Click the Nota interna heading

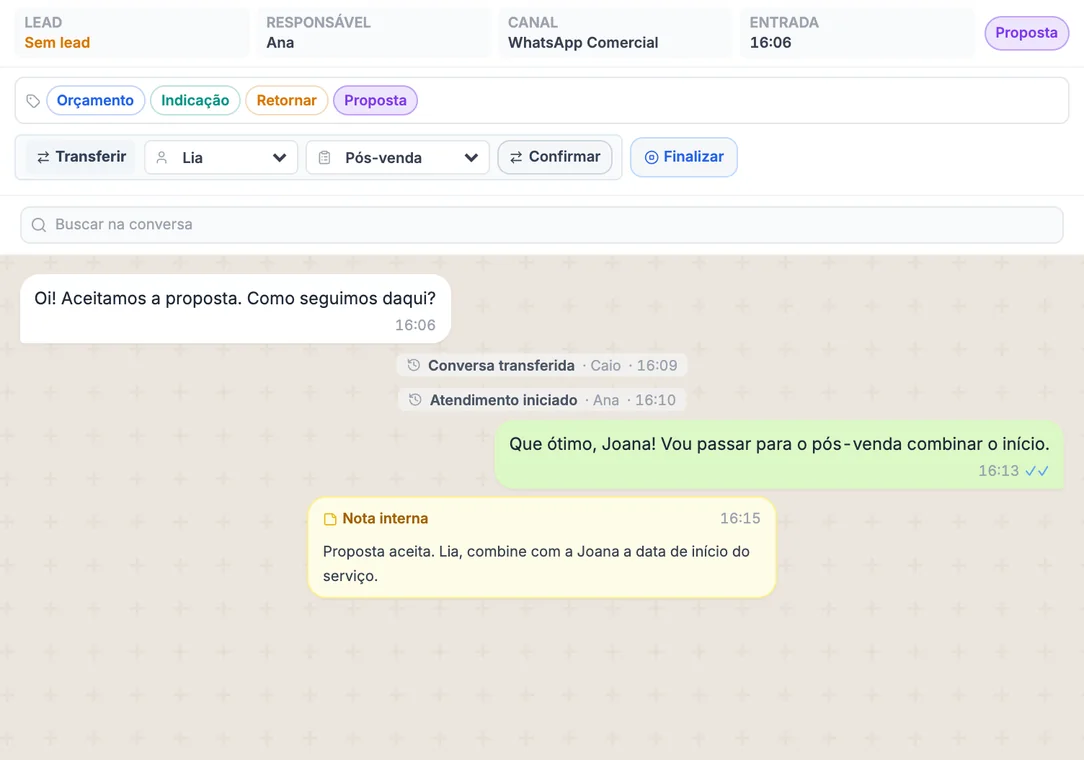coord(385,519)
